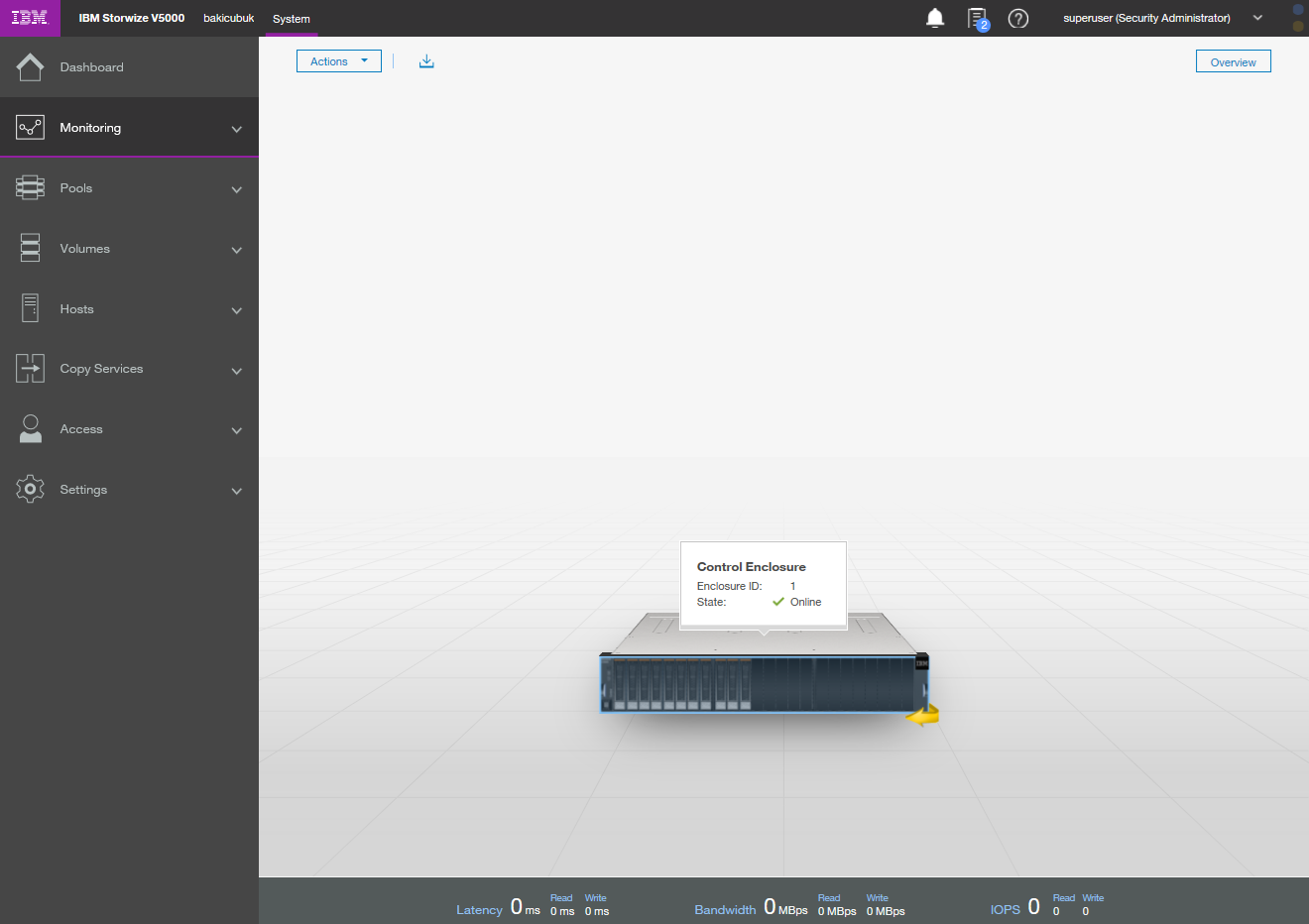Select Monitoring in the sidebar
The height and width of the screenshot is (924, 1309).
pos(129,127)
